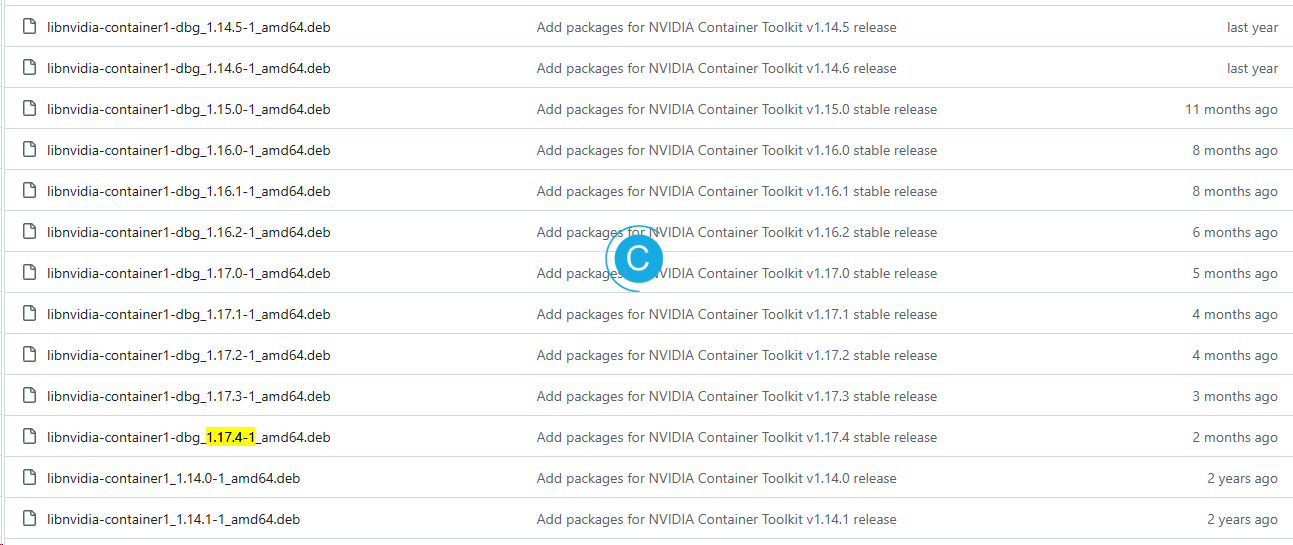Open commit message for Toolkit v1.14.5 release
The width and height of the screenshot is (1293, 545).
coord(716,27)
